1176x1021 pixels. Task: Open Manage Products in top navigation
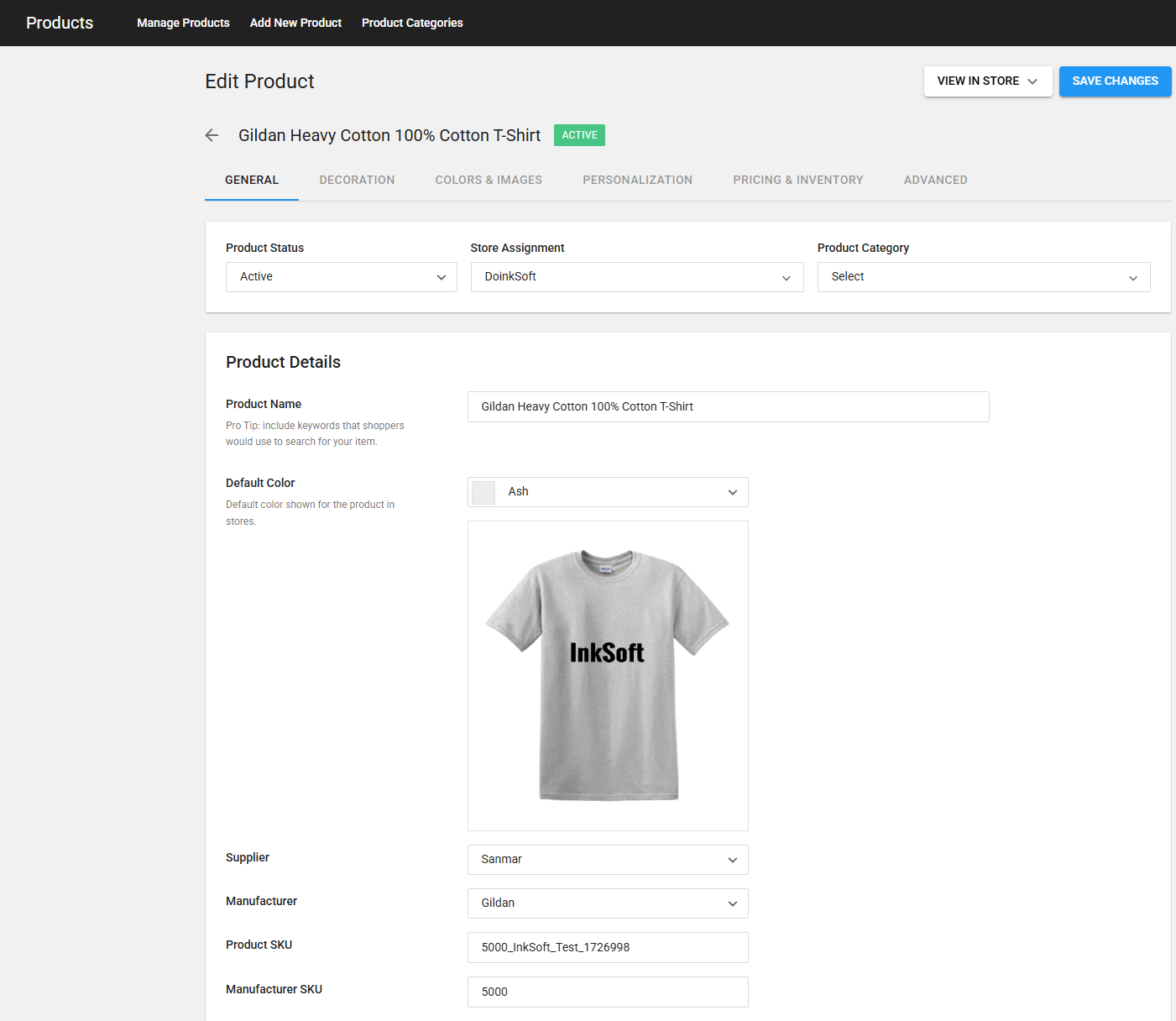point(183,23)
